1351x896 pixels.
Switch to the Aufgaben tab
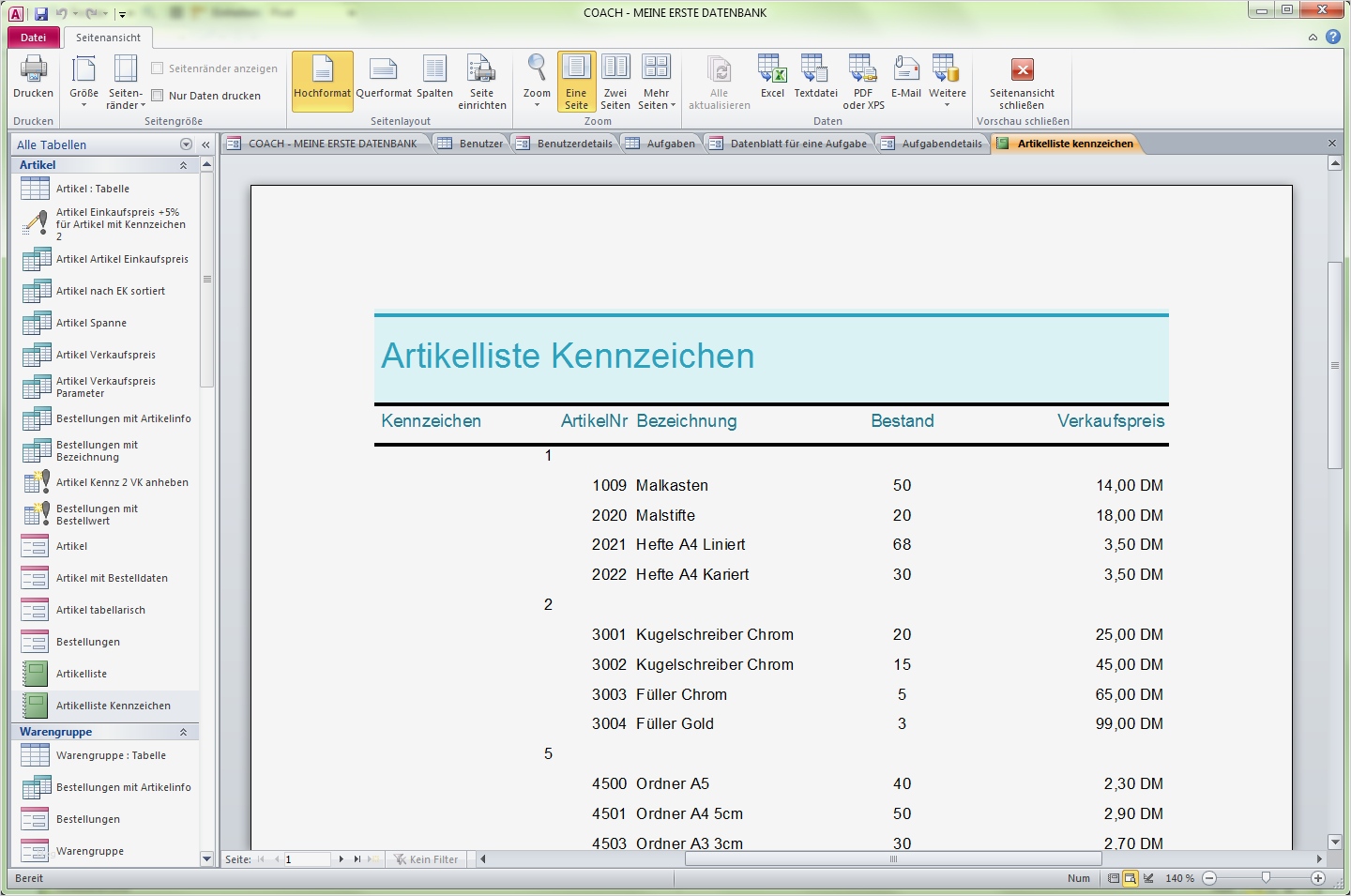(x=670, y=143)
